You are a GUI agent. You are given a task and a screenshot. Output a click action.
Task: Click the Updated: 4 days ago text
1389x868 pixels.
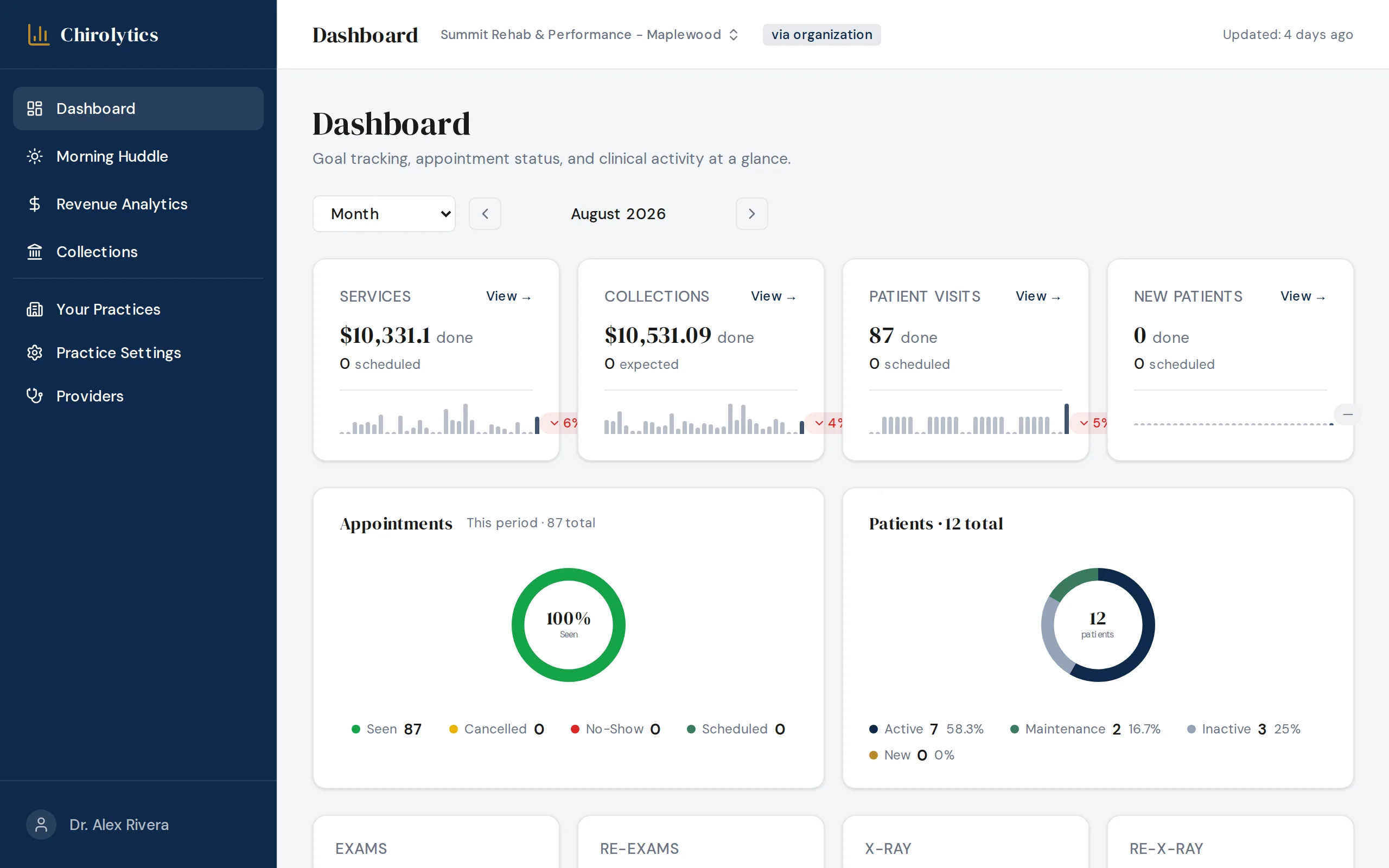pos(1288,34)
